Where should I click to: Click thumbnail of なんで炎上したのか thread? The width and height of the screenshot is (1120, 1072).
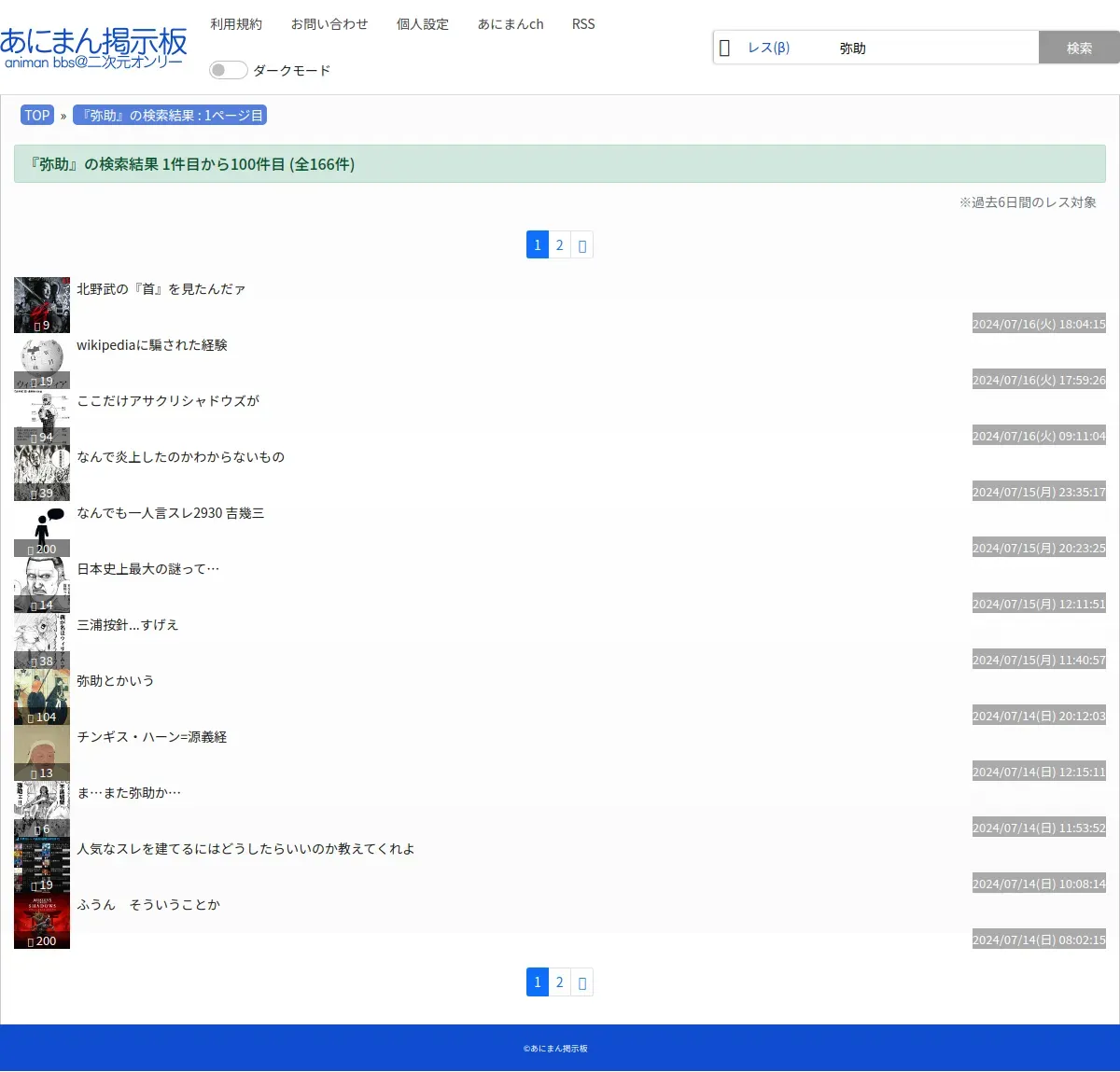tap(42, 473)
